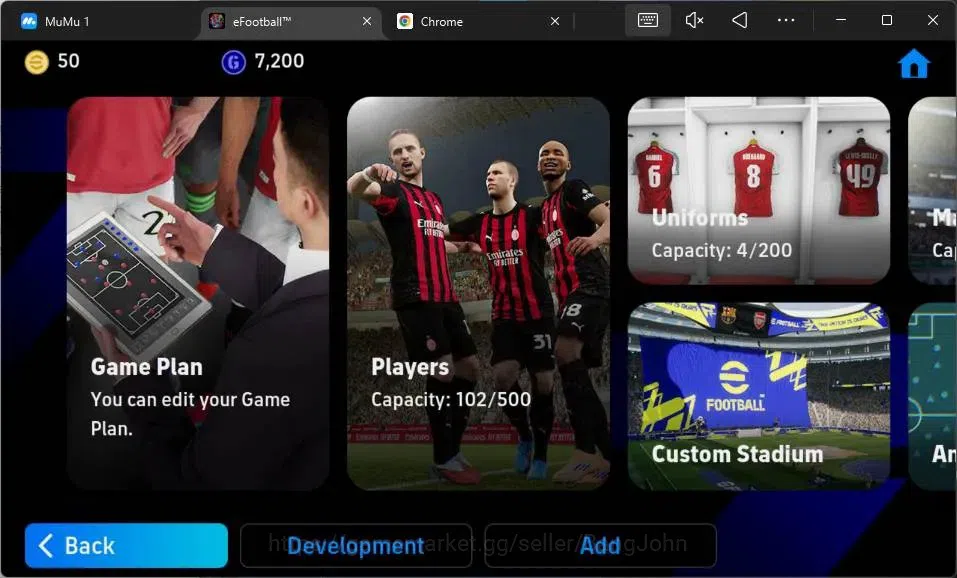The width and height of the screenshot is (957, 578).
Task: Click the MuMu logo icon
Action: (x=28, y=21)
